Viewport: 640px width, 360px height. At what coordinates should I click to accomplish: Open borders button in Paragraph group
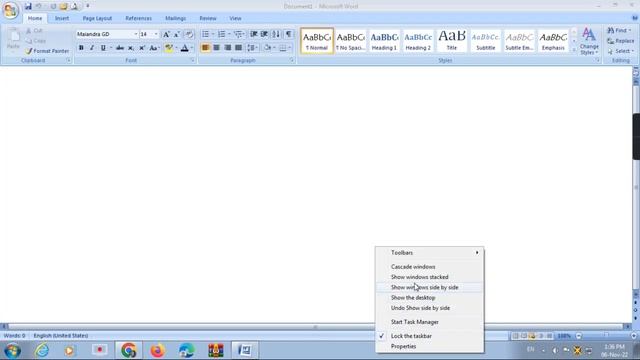(283, 48)
